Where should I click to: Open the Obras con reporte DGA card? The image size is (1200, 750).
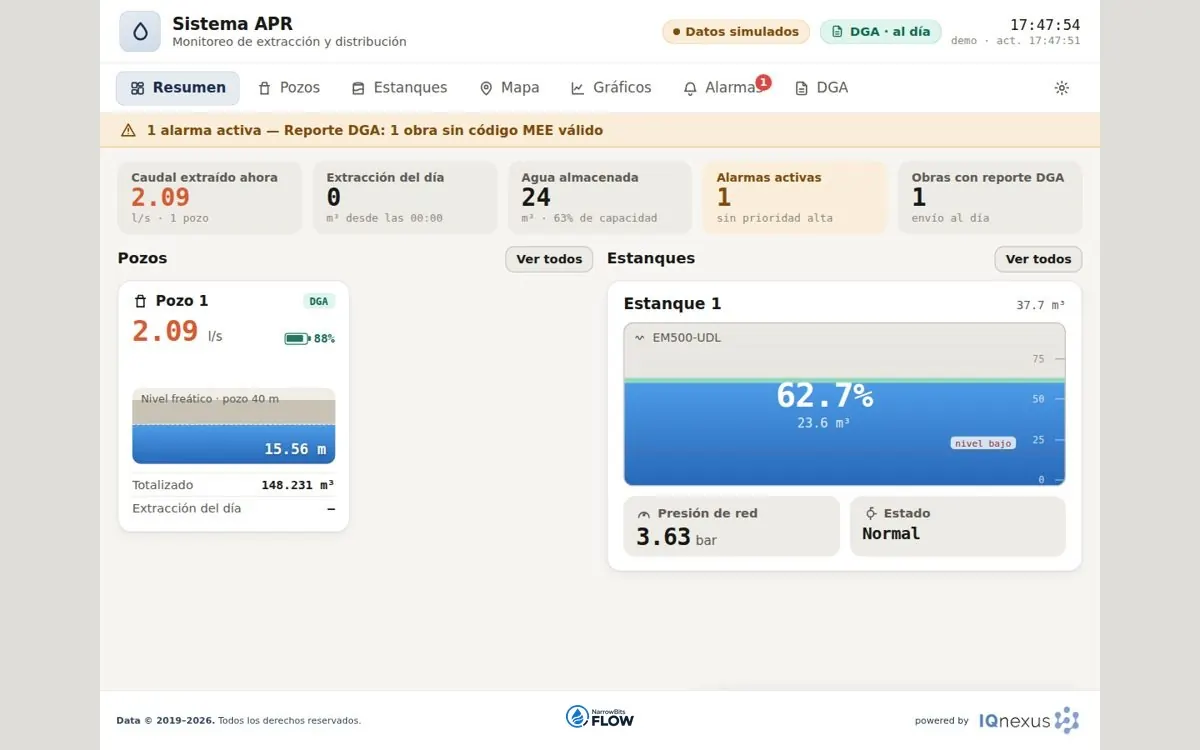click(990, 198)
